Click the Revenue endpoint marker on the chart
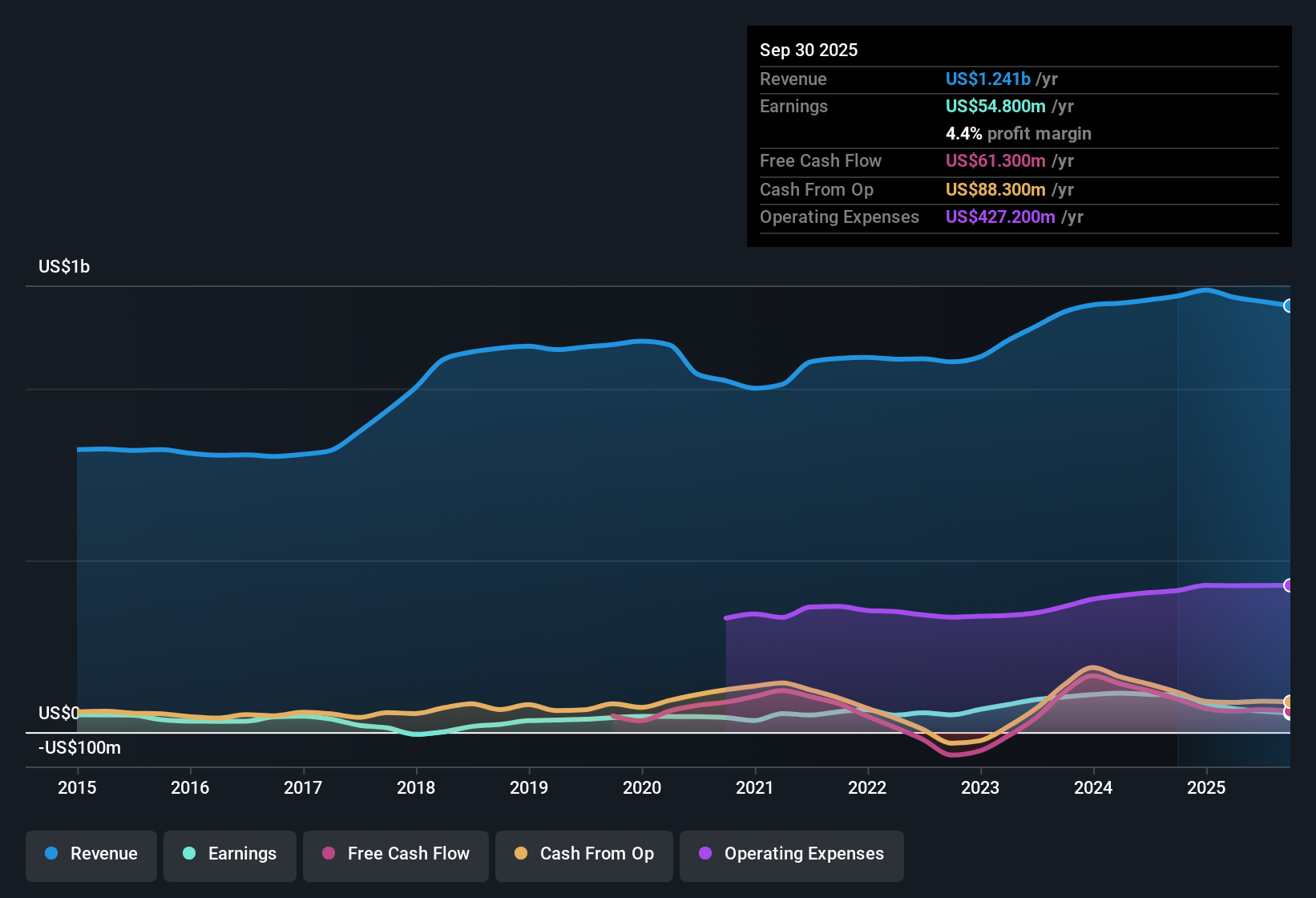Viewport: 1316px width, 898px height. click(x=1288, y=305)
